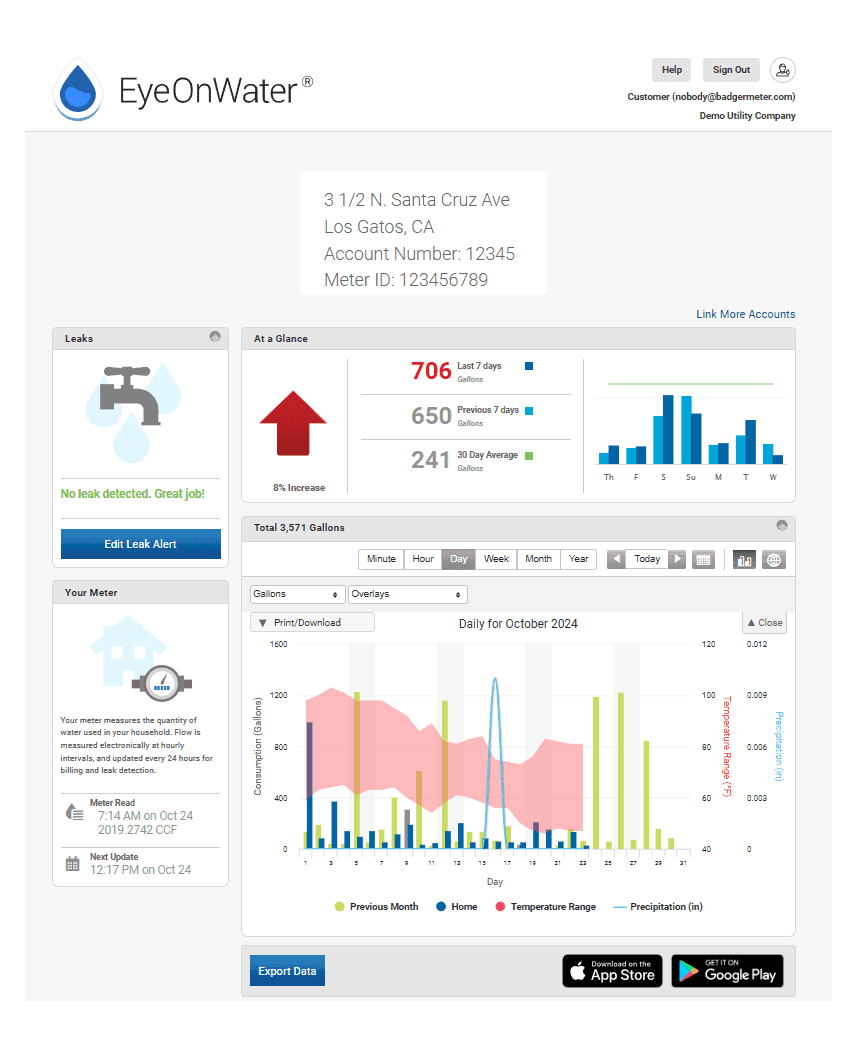The height and width of the screenshot is (1059, 857).
Task: Select the Minute time range tab
Action: (x=381, y=559)
